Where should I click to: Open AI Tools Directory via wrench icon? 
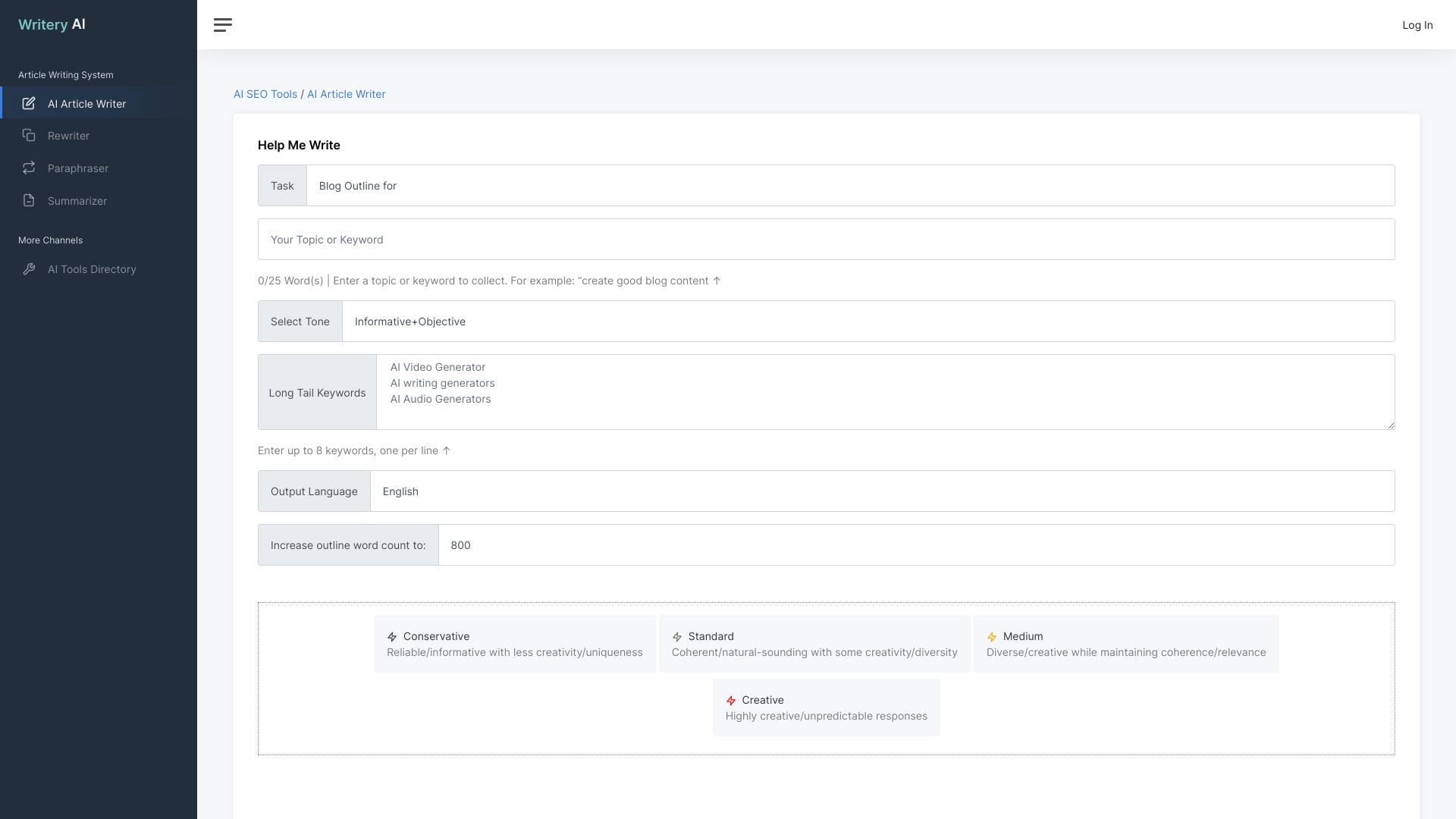pyautogui.click(x=29, y=269)
